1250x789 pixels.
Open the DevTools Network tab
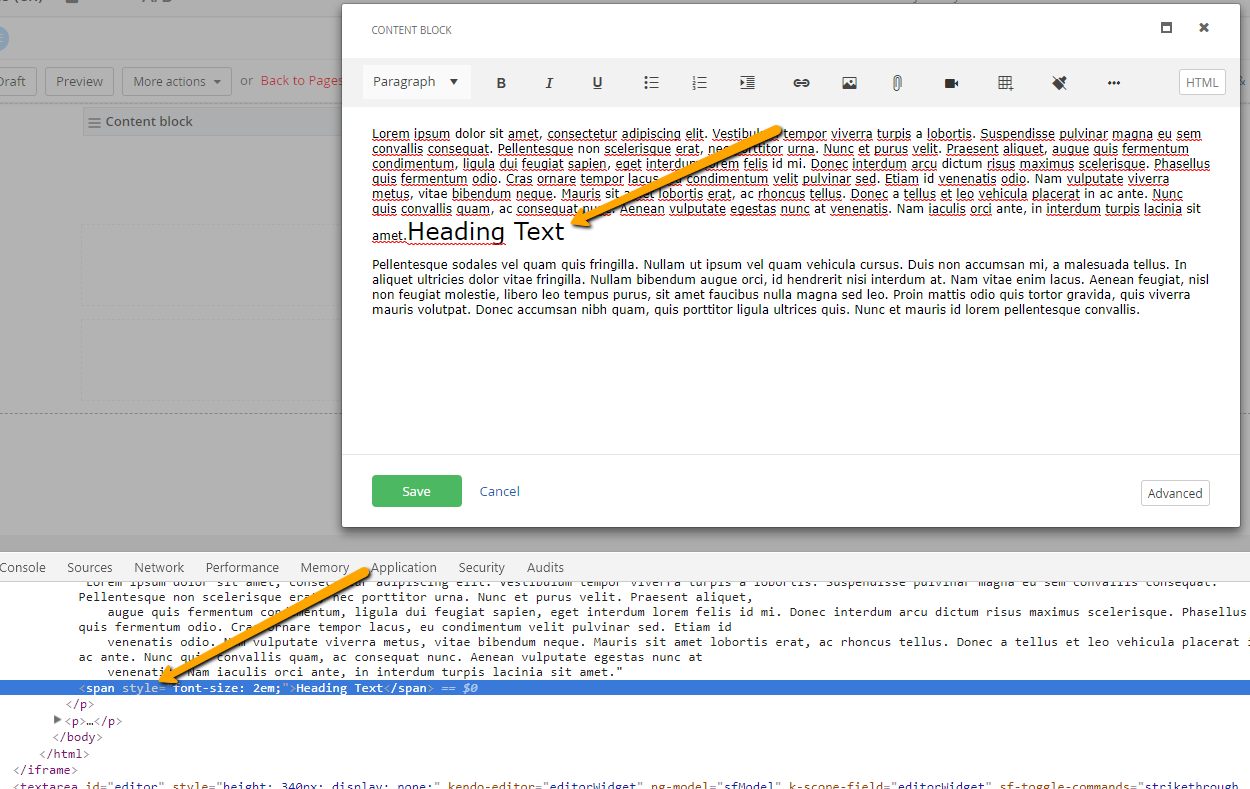click(159, 567)
